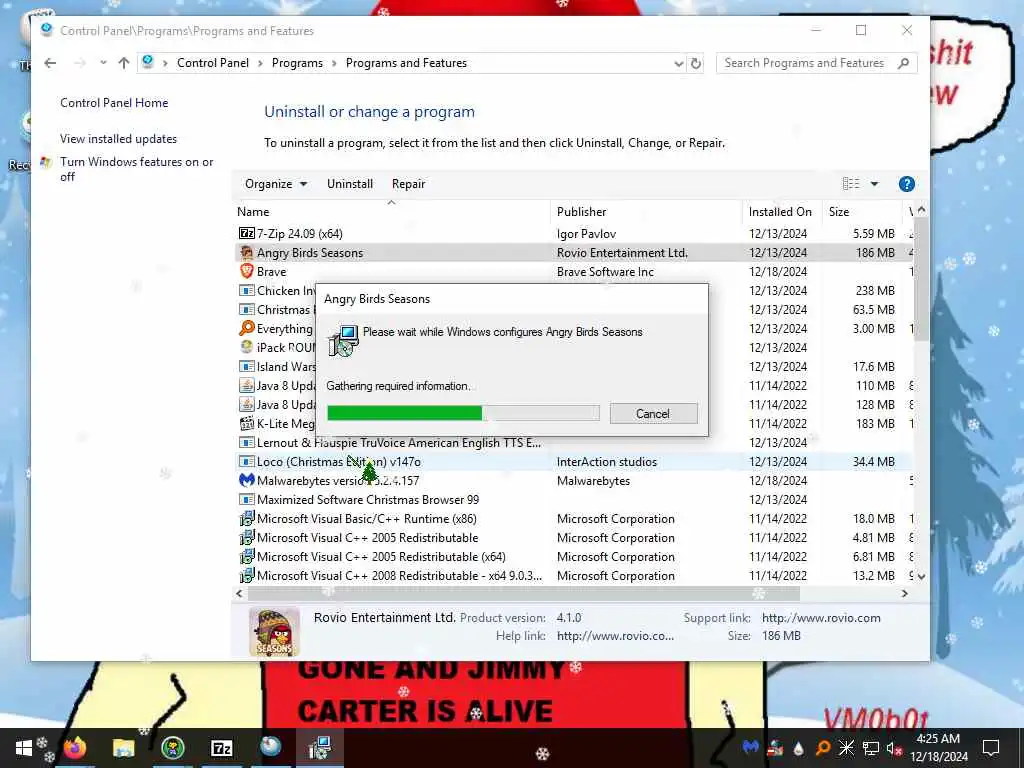Open the Help question mark button

(x=906, y=184)
